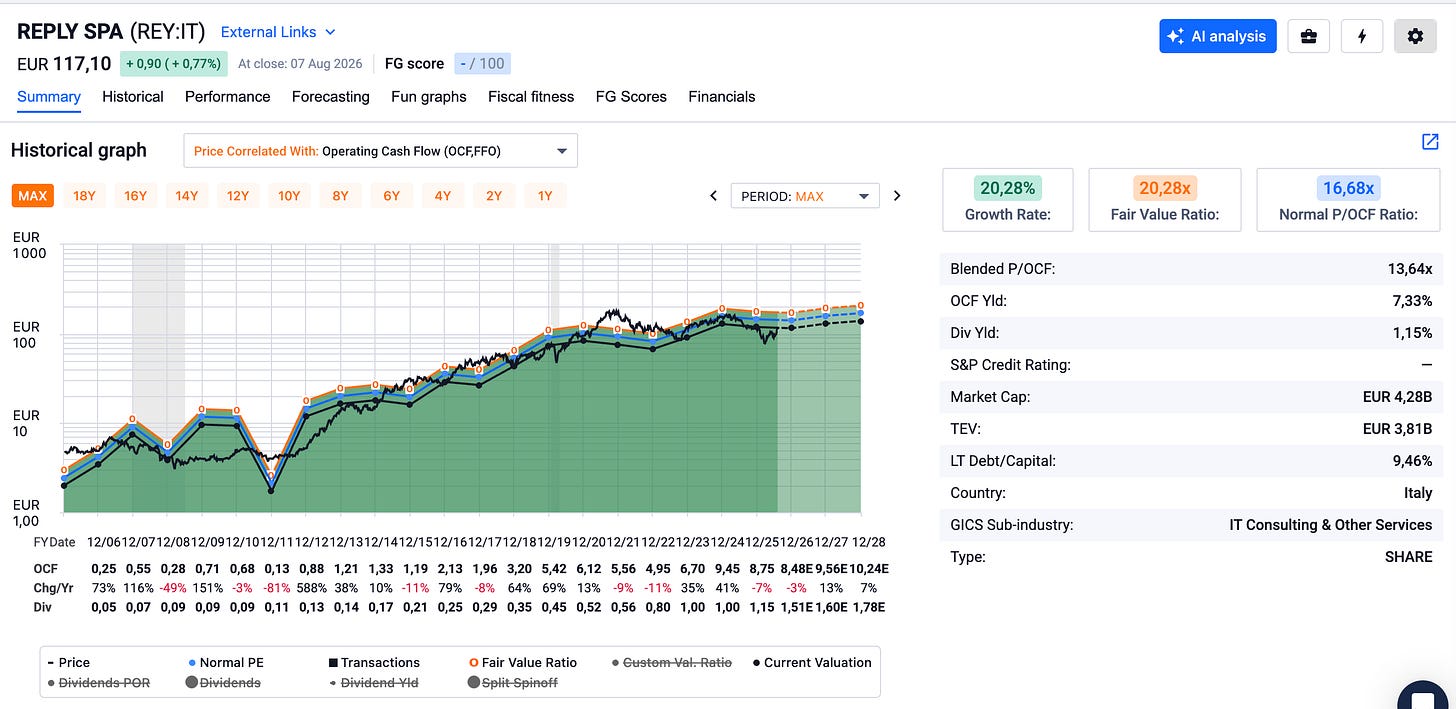Toggle Price line in legend
This screenshot has width=1456, height=709.
(x=68, y=662)
